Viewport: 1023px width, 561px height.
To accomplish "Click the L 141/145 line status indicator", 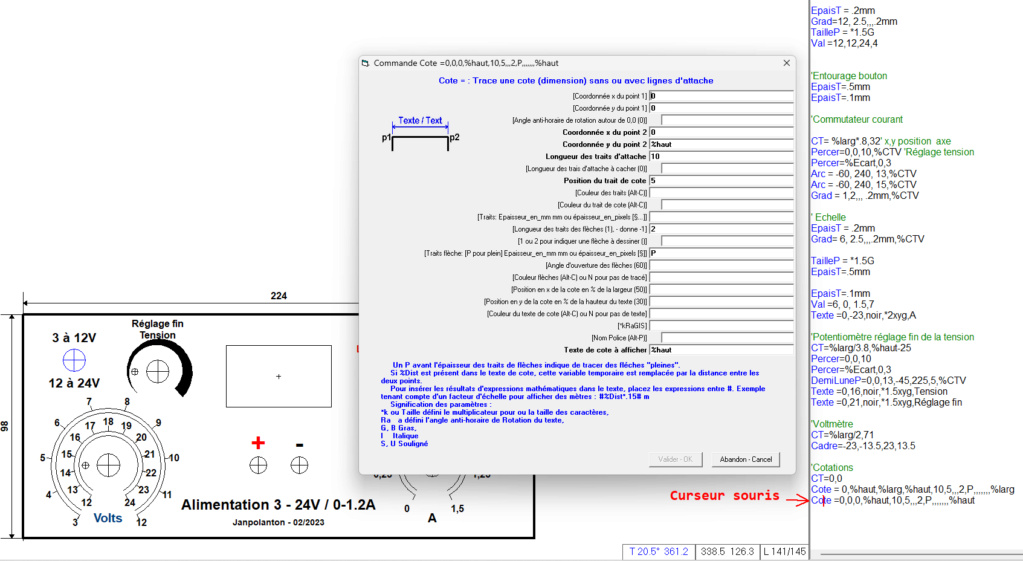I will [x=783, y=551].
